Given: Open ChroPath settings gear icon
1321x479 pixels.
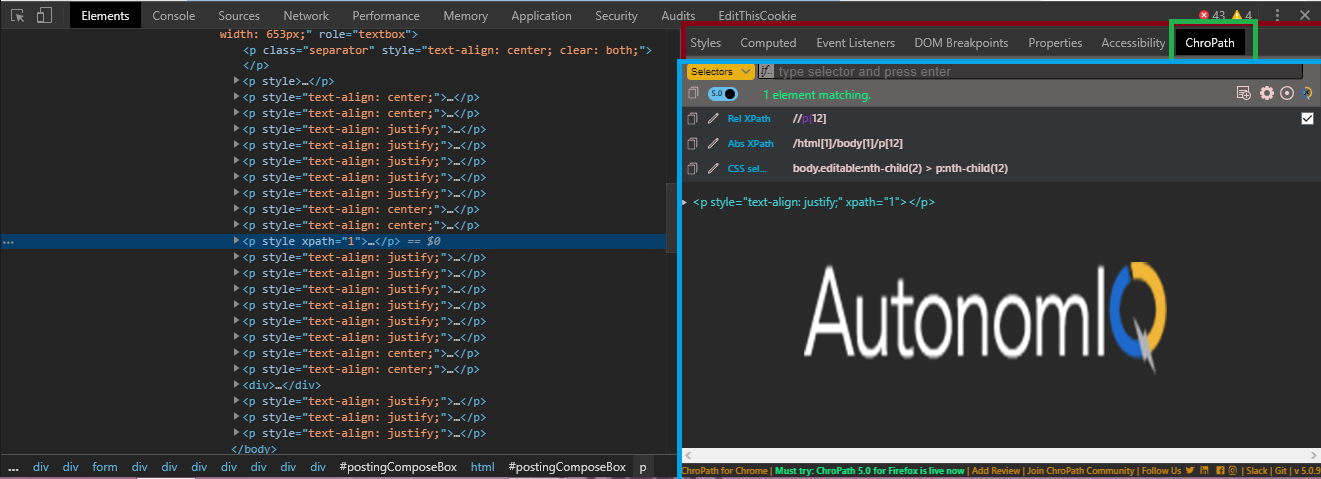Looking at the screenshot, I should pyautogui.click(x=1267, y=93).
